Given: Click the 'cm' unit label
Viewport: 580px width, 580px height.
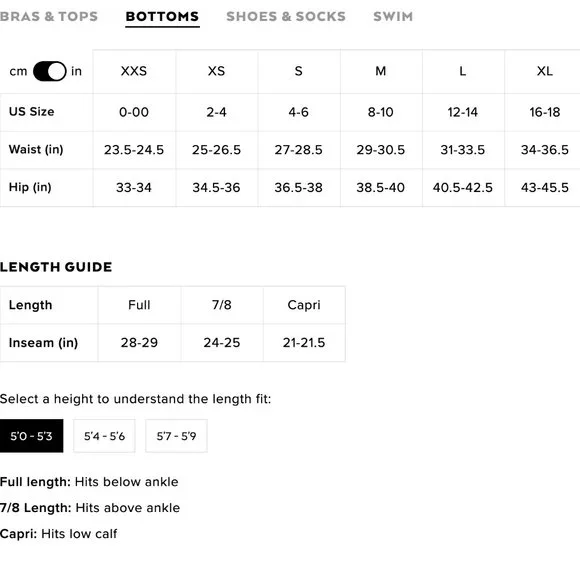Looking at the screenshot, I should (18, 71).
